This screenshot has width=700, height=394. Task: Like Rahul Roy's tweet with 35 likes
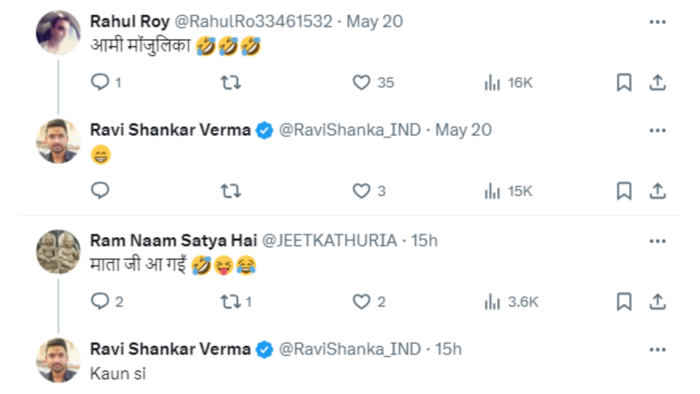pyautogui.click(x=361, y=83)
